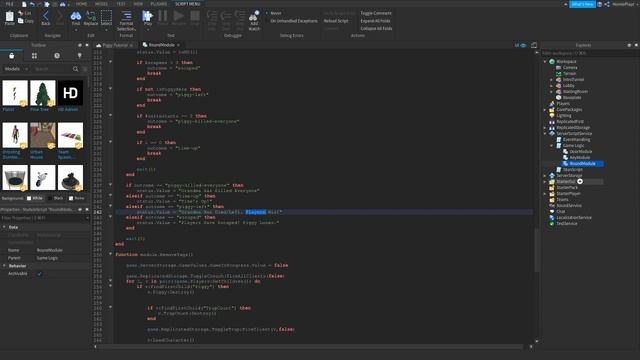Image resolution: width=640 pixels, height=360 pixels.
Task: Collapse the Behavior properties section
Action: [x=4, y=266]
